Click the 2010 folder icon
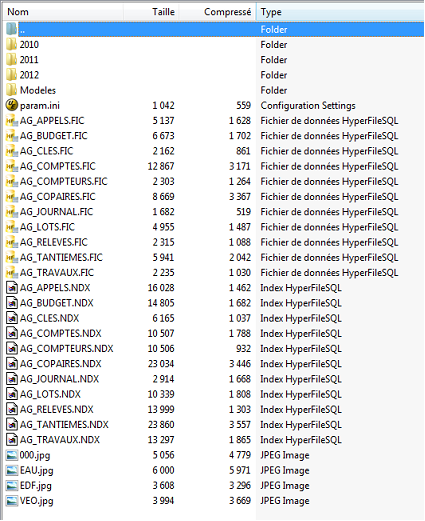425x521 pixels. click(12, 45)
